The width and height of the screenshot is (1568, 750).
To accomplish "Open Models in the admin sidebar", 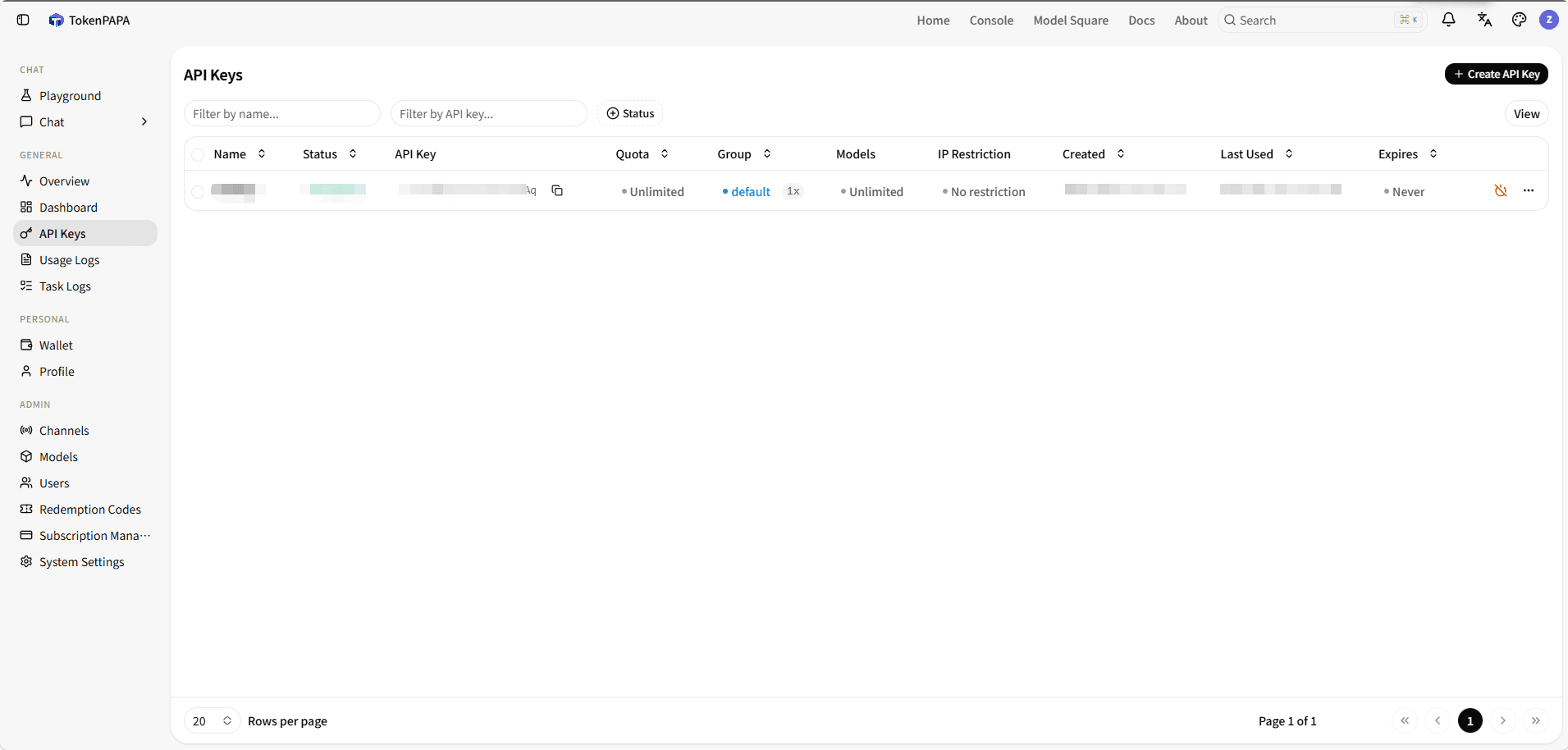I will pyautogui.click(x=85, y=457).
